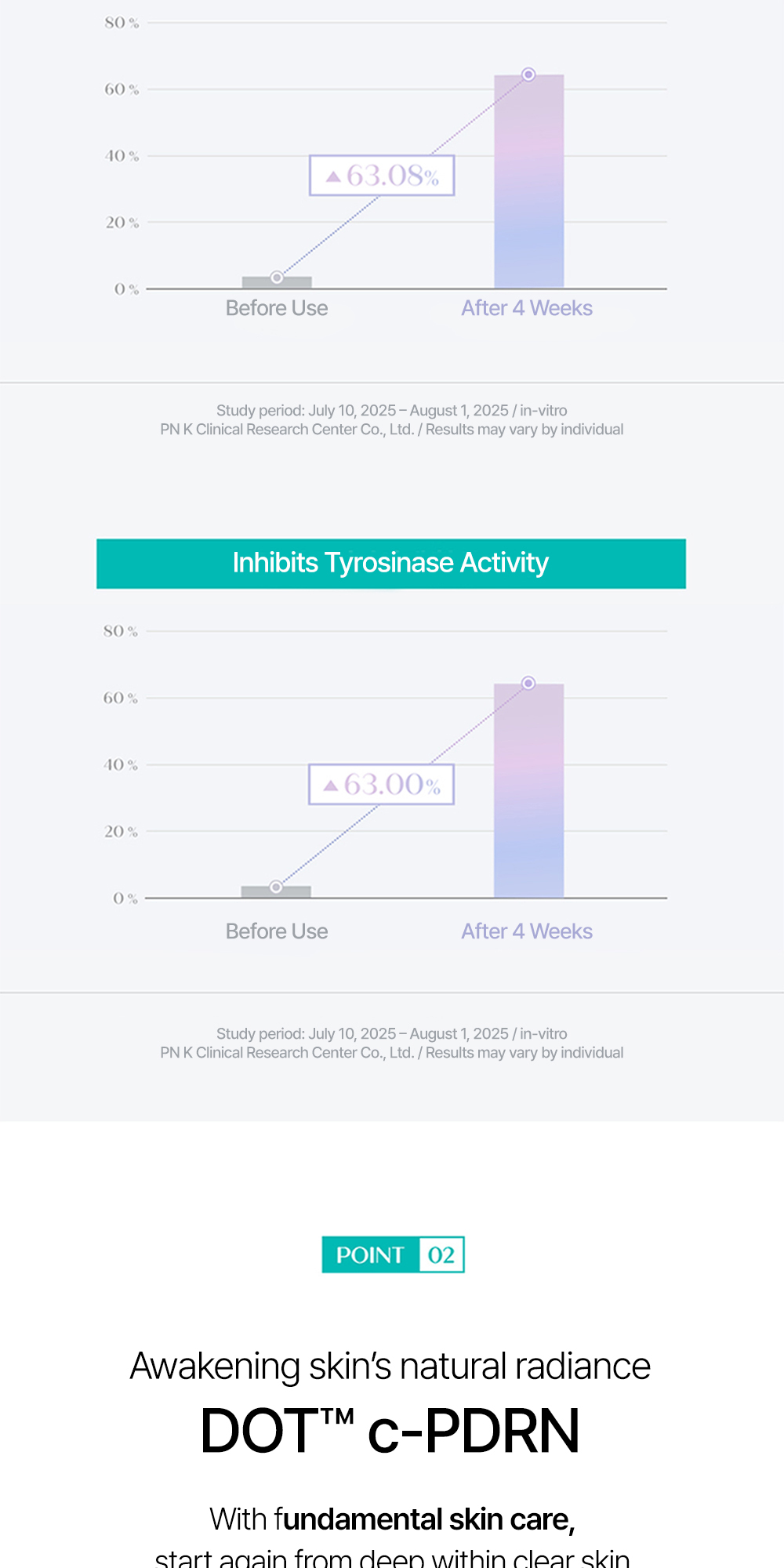Image resolution: width=784 pixels, height=1568 pixels.
Task: Click the triangle icon beside 63.08%
Action: (x=333, y=176)
